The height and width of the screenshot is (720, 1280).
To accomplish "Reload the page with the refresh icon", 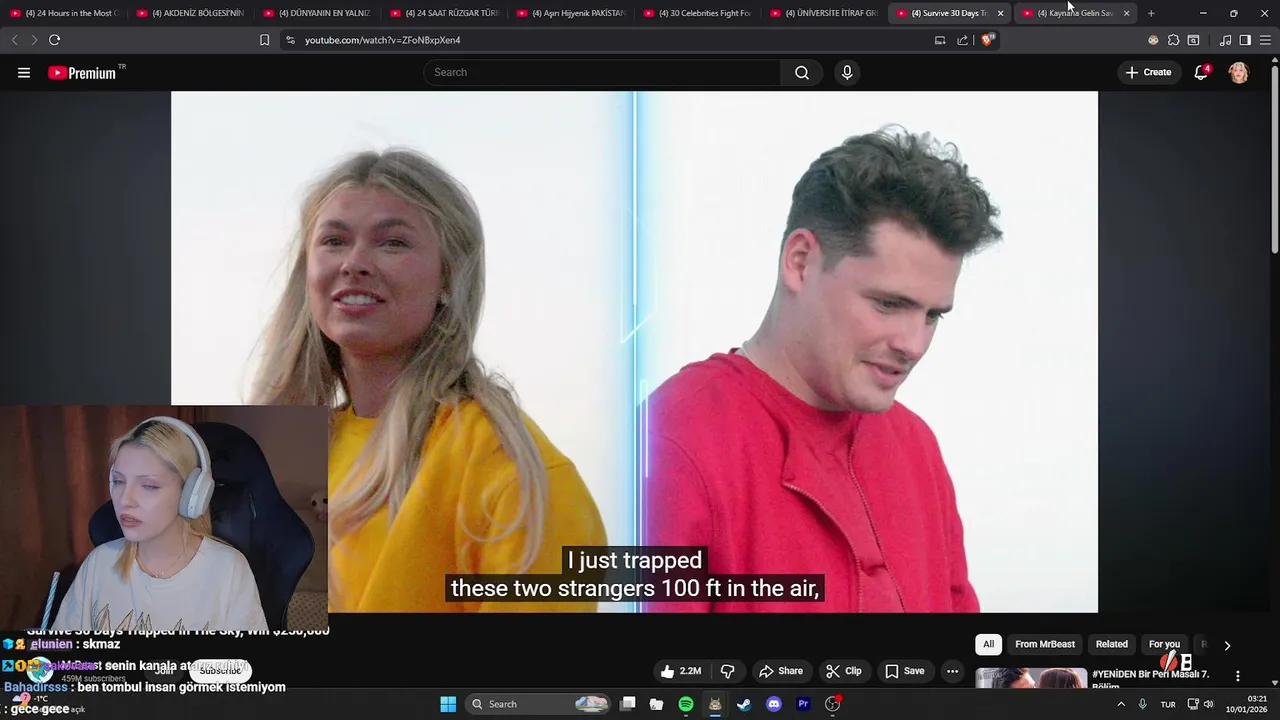I will [x=54, y=40].
